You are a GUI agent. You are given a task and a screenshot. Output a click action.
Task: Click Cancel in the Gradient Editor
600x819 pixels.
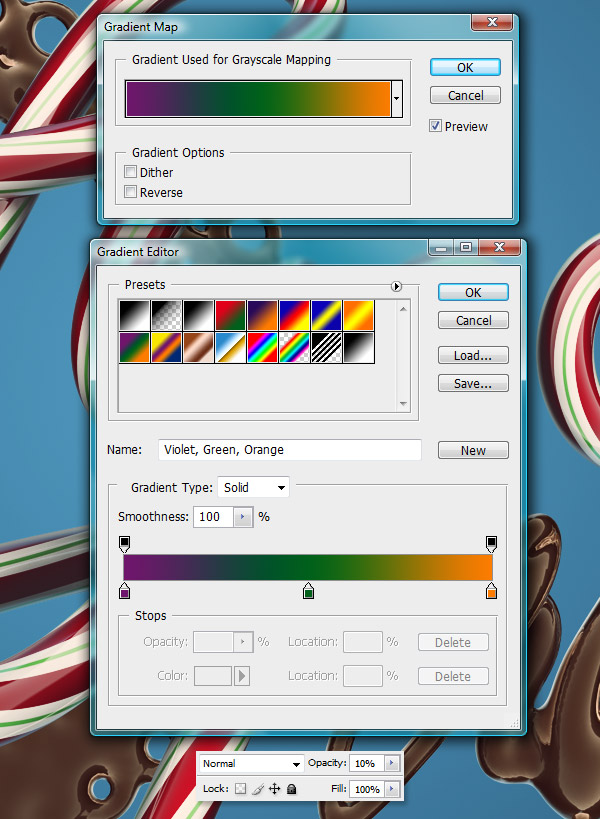point(473,320)
